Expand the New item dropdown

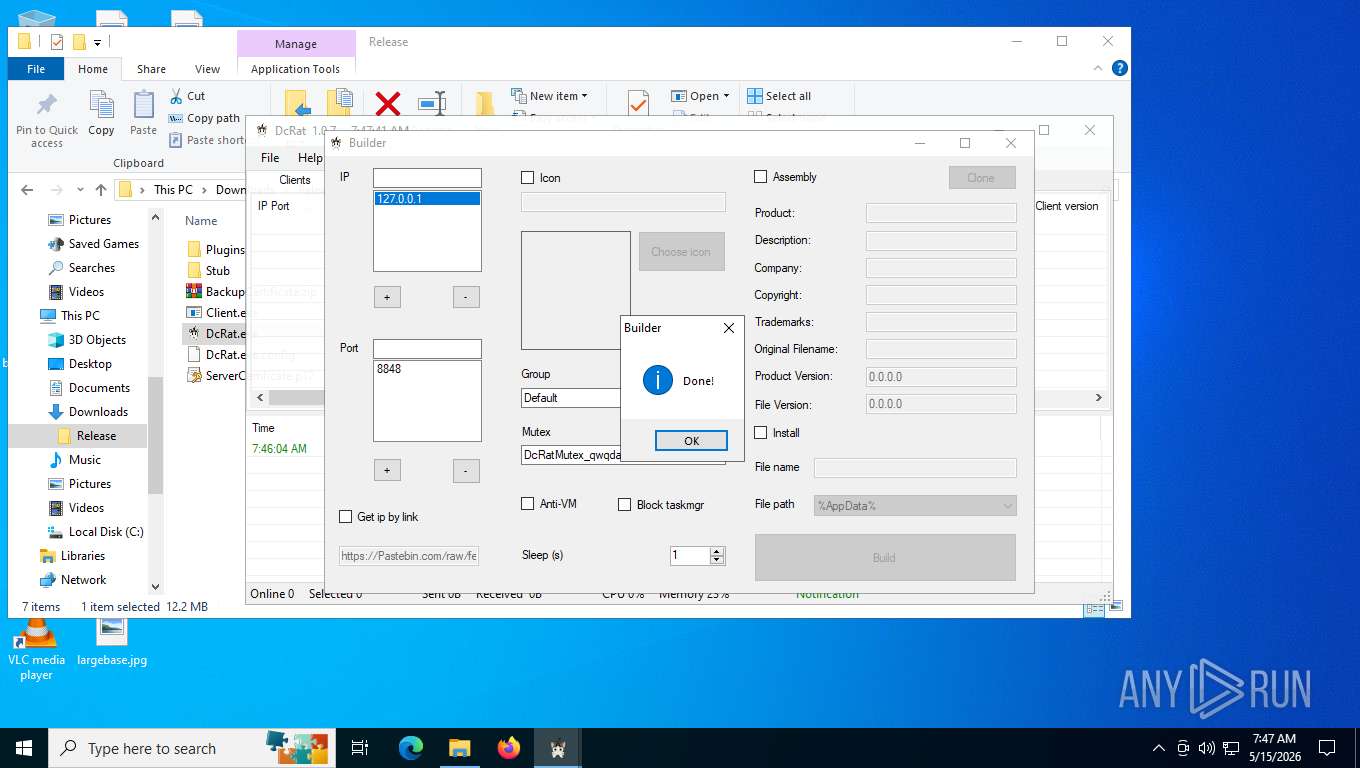[x=584, y=96]
